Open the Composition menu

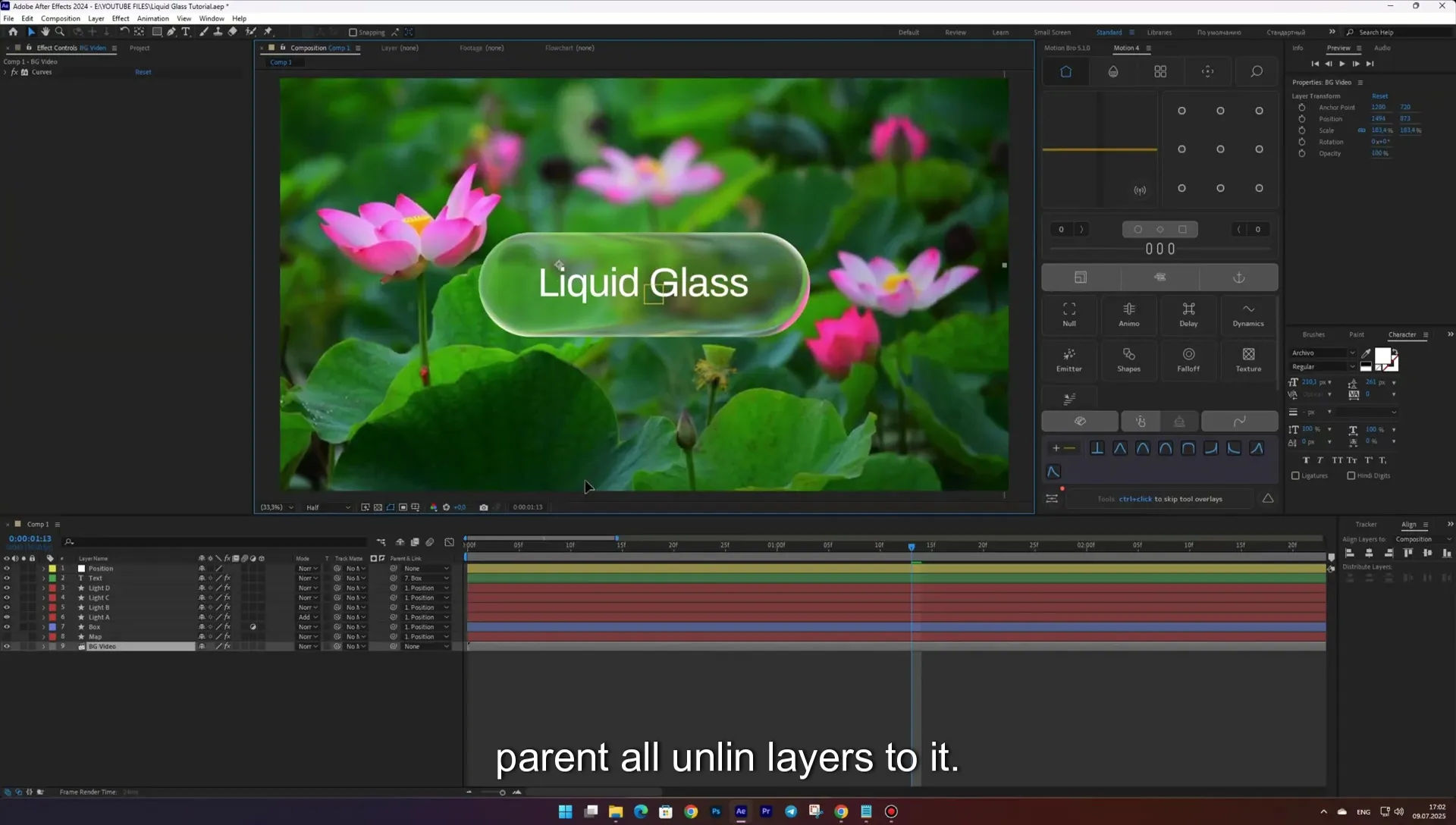pyautogui.click(x=61, y=18)
